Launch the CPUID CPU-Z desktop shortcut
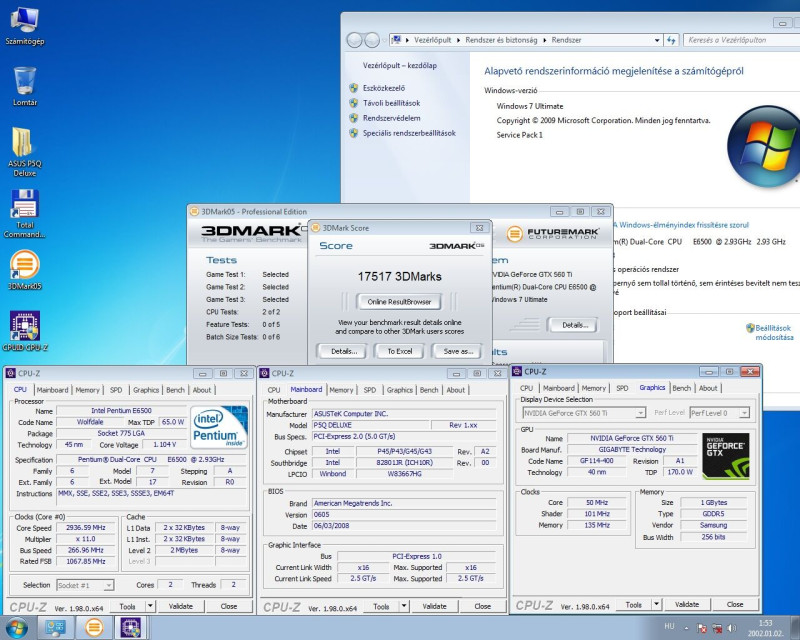Screen dimensions: 800x640 tap(24, 331)
